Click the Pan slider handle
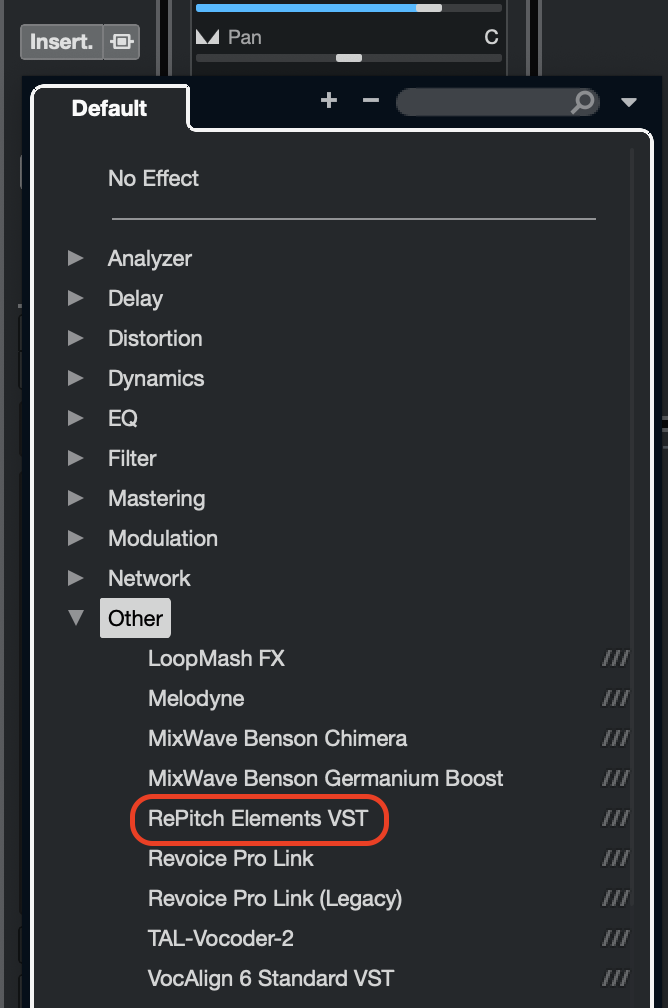Screen dimensions: 668x1008 pyautogui.click(x=349, y=58)
